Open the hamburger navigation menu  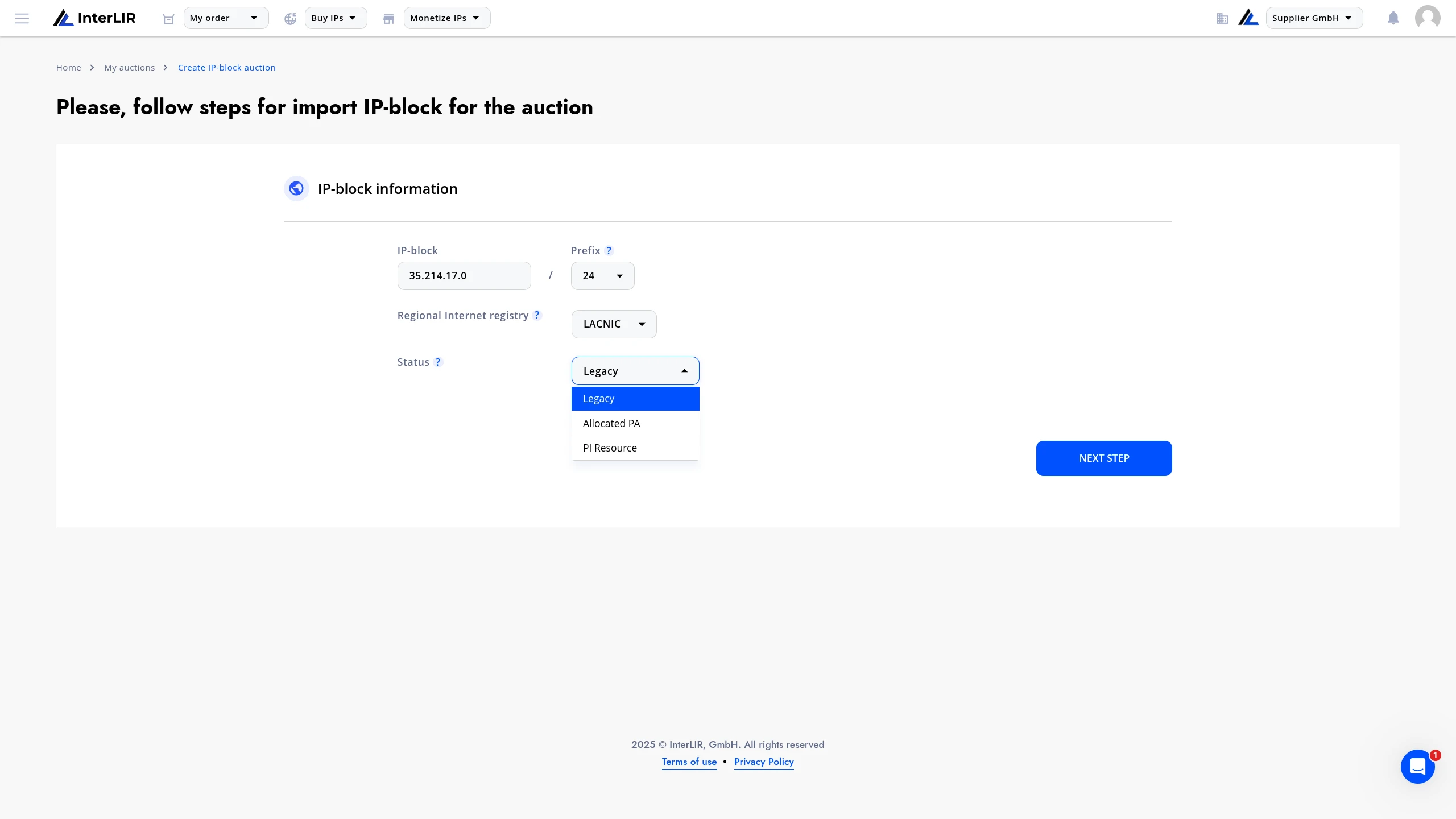pyautogui.click(x=22, y=18)
